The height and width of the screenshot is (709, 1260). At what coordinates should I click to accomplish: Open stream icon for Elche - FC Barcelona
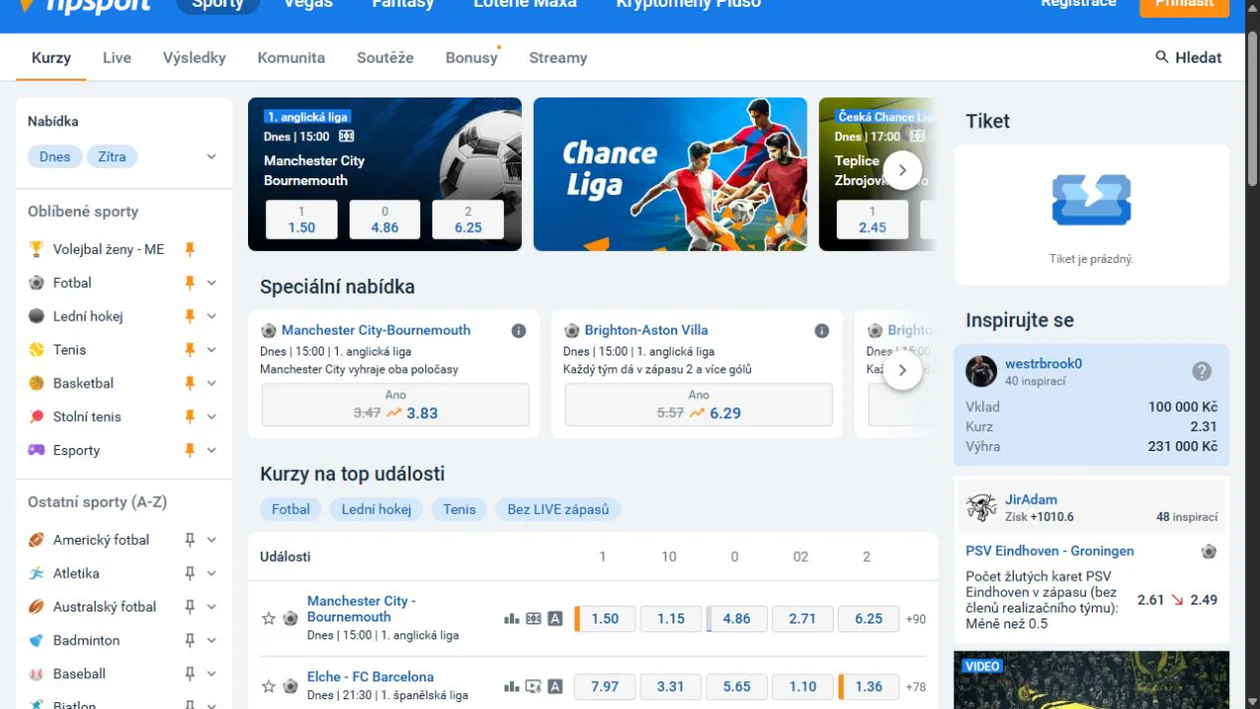pos(533,687)
